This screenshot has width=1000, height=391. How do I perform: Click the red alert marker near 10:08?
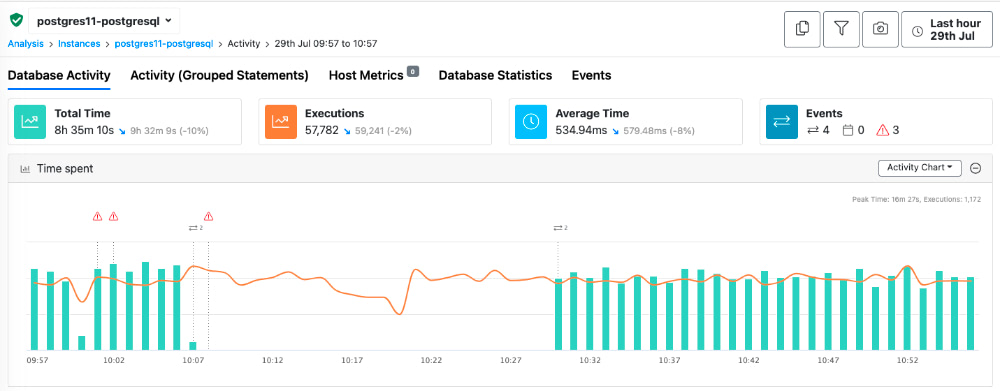pyautogui.click(x=208, y=216)
